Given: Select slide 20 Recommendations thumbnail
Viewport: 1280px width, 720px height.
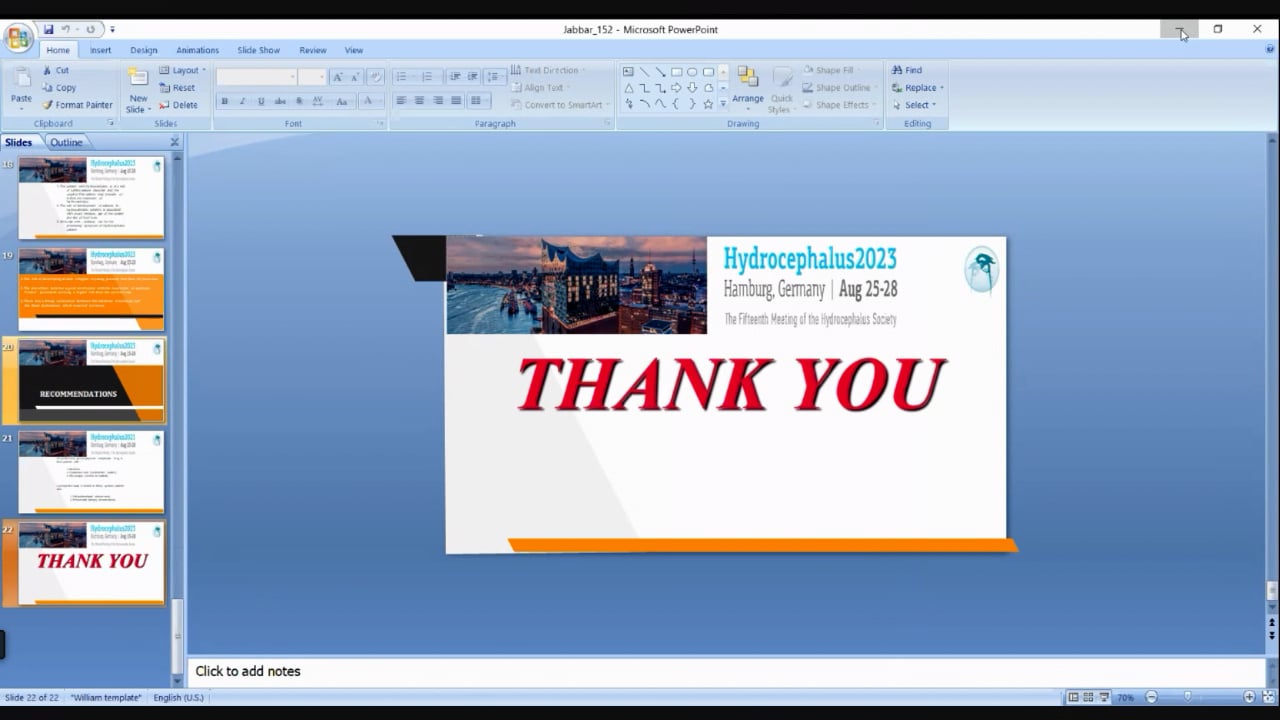Looking at the screenshot, I should click(91, 380).
